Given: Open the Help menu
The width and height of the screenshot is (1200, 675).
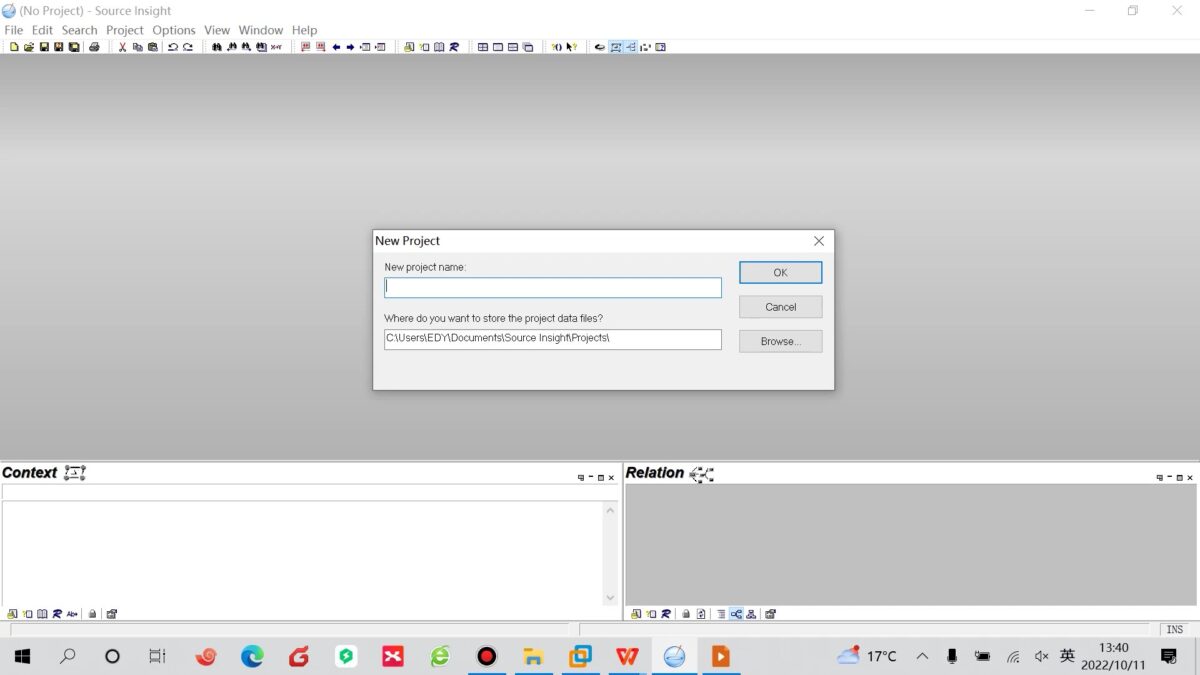Looking at the screenshot, I should click(x=305, y=30).
